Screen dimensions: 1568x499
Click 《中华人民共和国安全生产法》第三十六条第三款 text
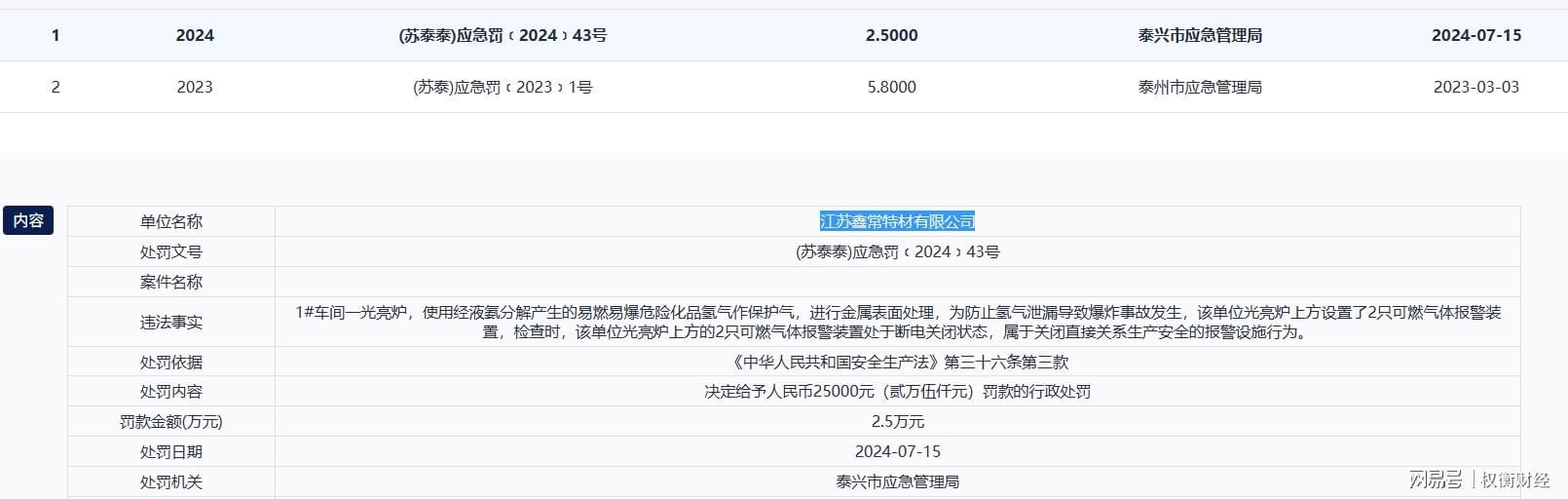897,362
